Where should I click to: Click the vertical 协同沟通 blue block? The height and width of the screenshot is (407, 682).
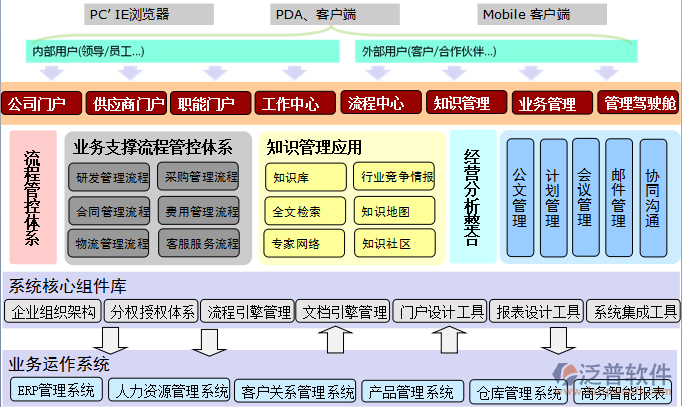[651, 198]
